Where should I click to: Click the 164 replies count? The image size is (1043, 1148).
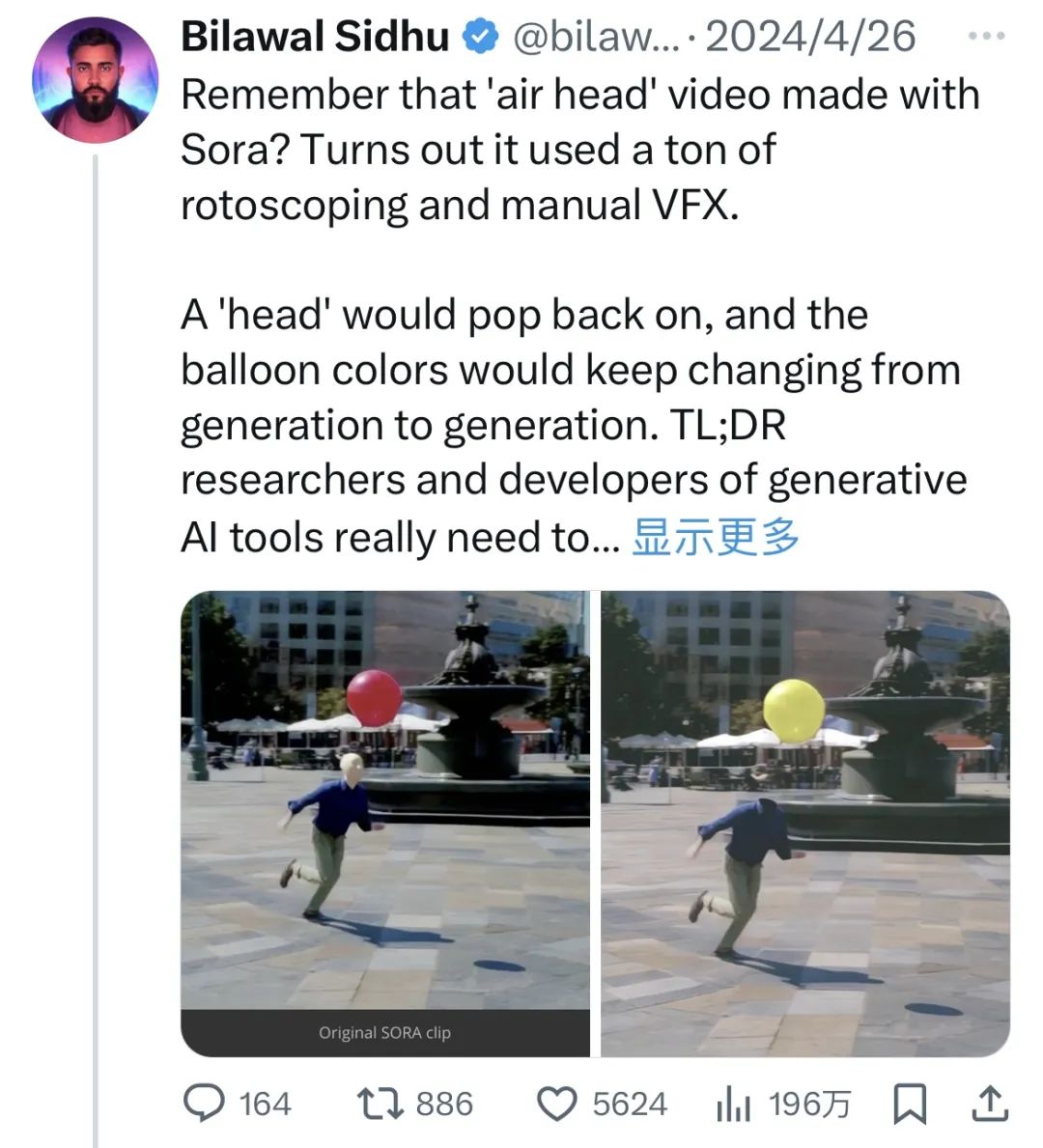click(266, 1105)
